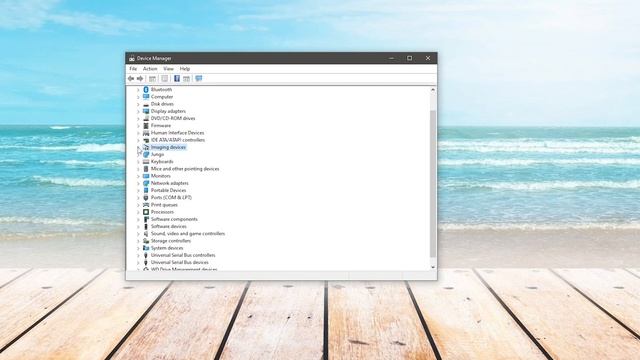The height and width of the screenshot is (360, 640).
Task: Expand Mice and other pointing devices node
Action: click(x=138, y=169)
